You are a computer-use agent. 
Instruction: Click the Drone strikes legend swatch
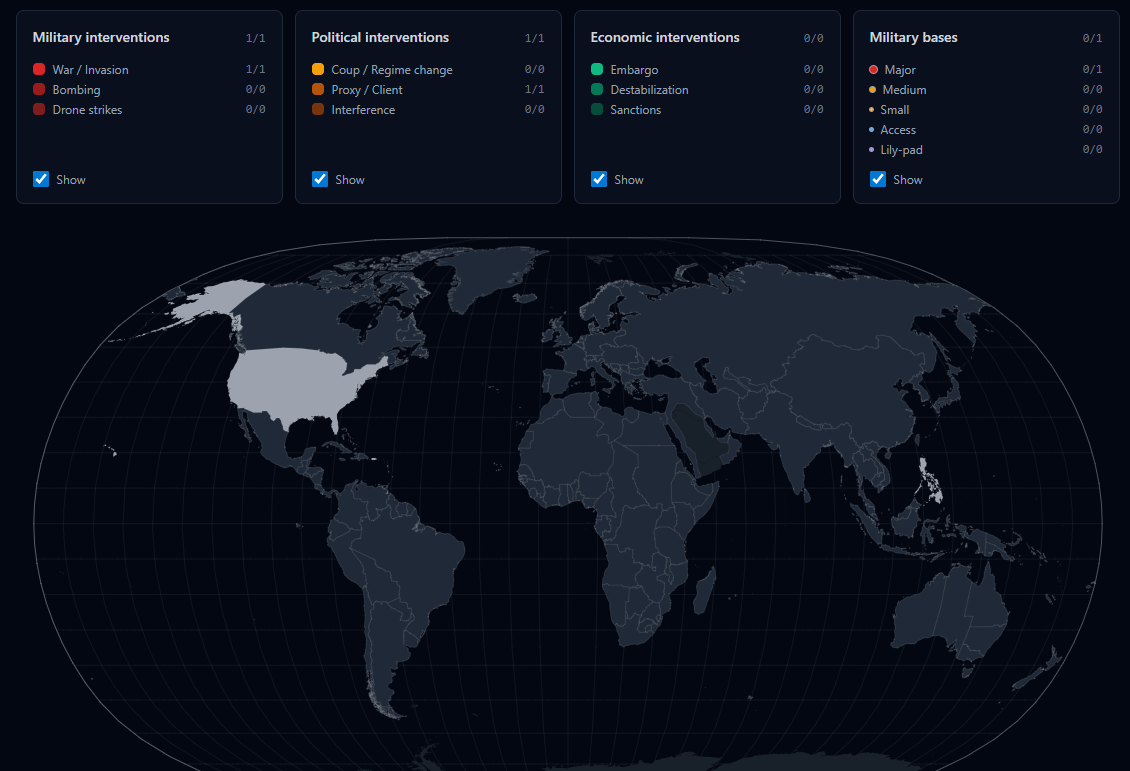coord(39,110)
